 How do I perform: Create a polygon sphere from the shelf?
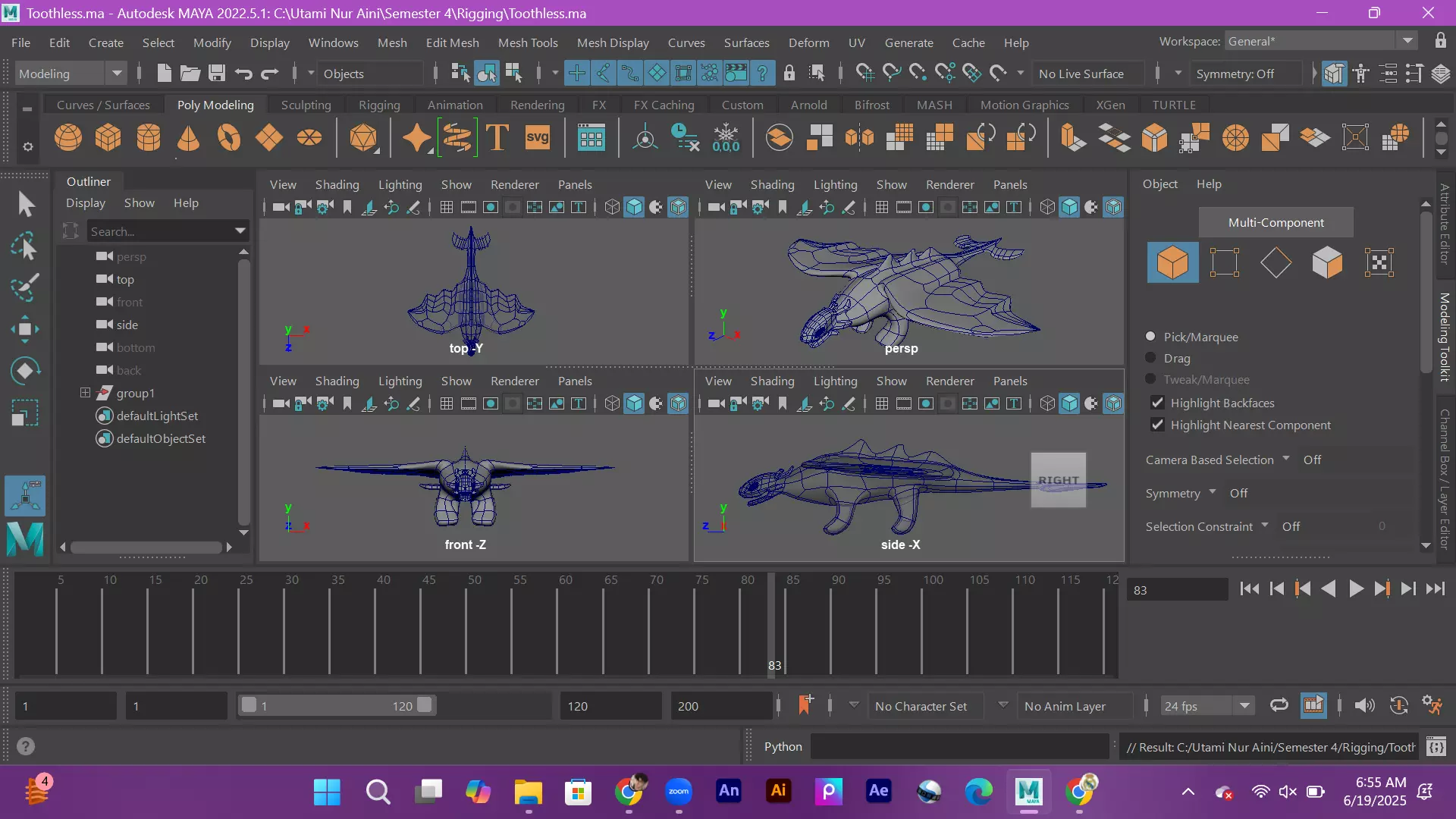coord(68,138)
